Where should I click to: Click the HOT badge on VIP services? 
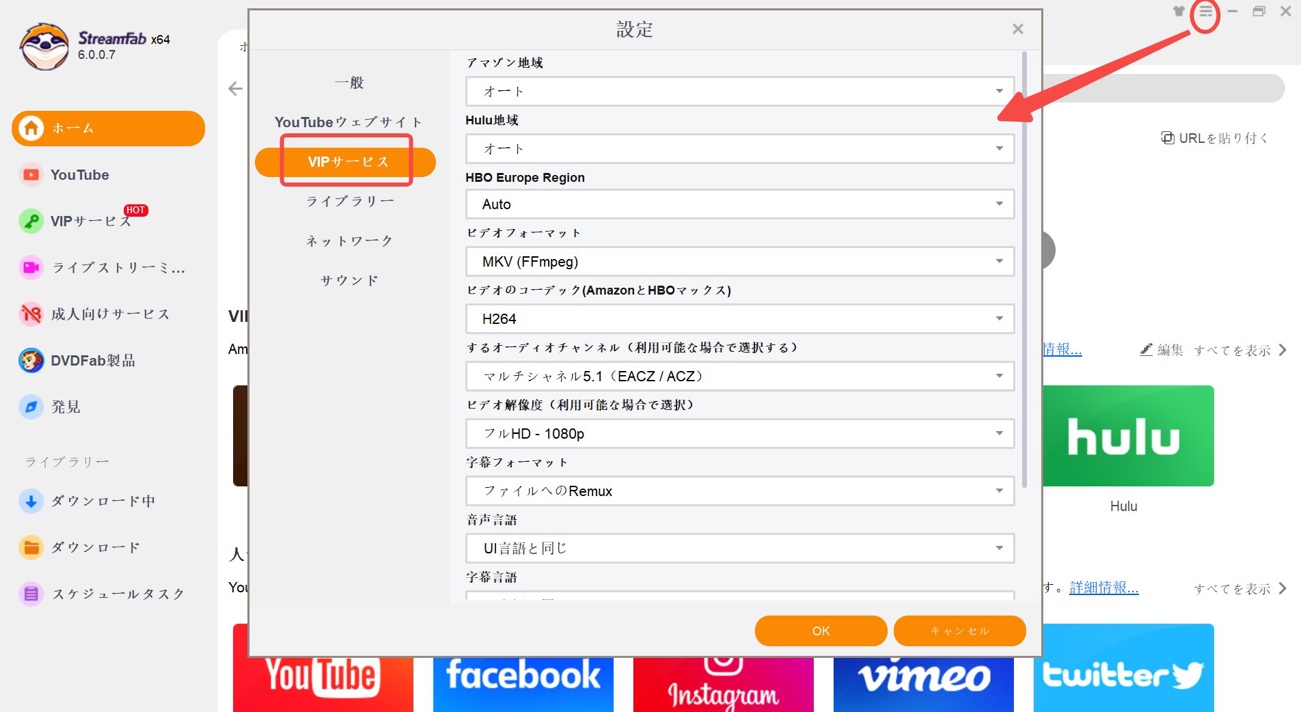coord(136,210)
